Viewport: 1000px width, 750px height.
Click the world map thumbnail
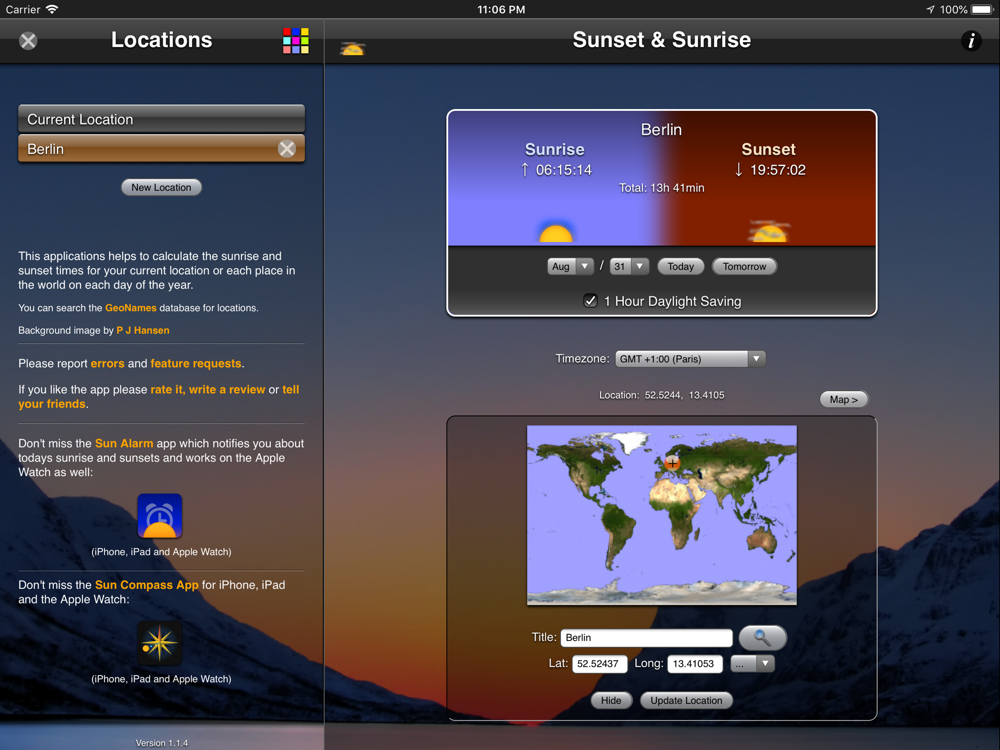(x=661, y=515)
